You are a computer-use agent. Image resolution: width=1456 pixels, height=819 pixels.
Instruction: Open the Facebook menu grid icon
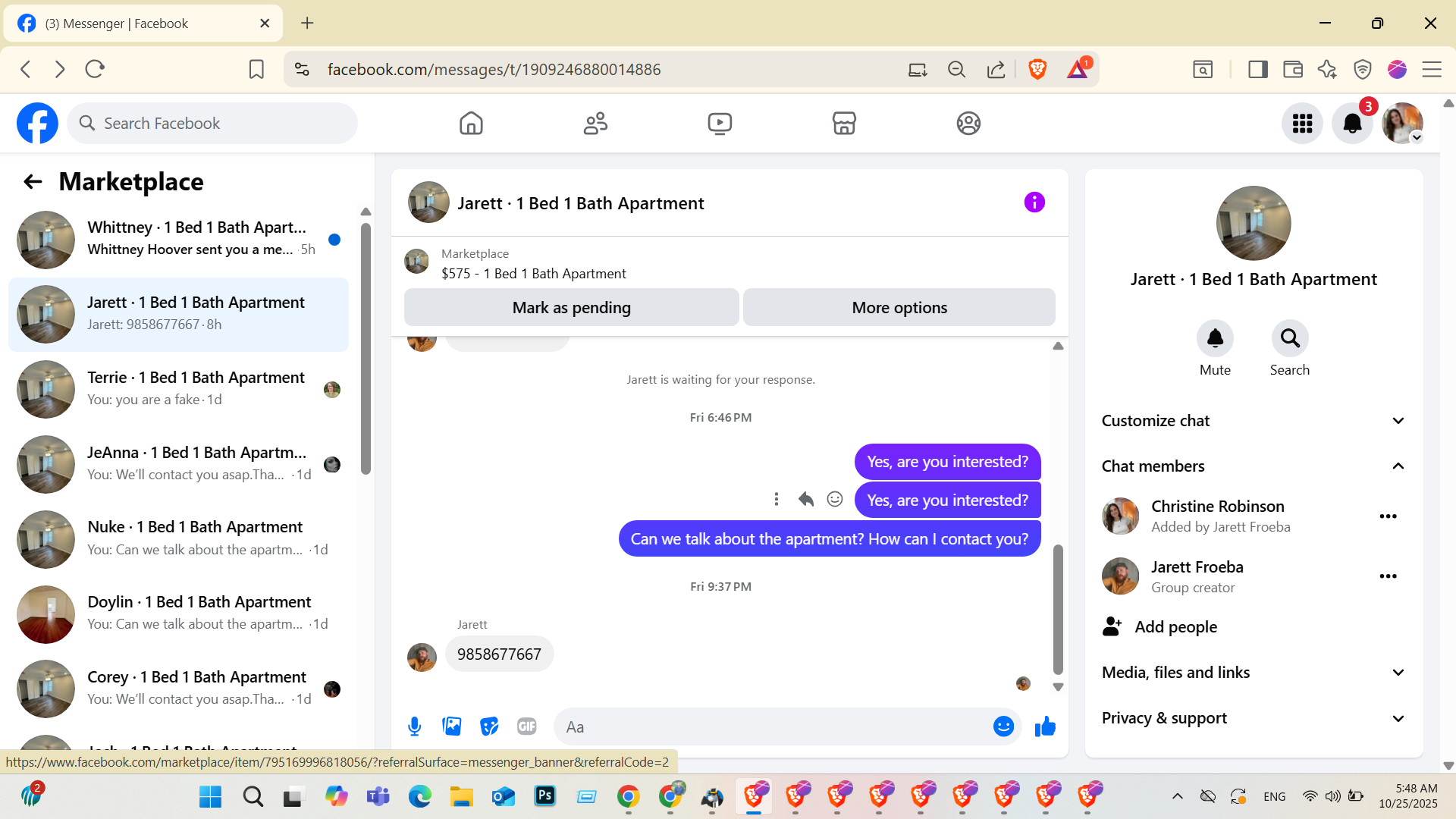(x=1302, y=123)
